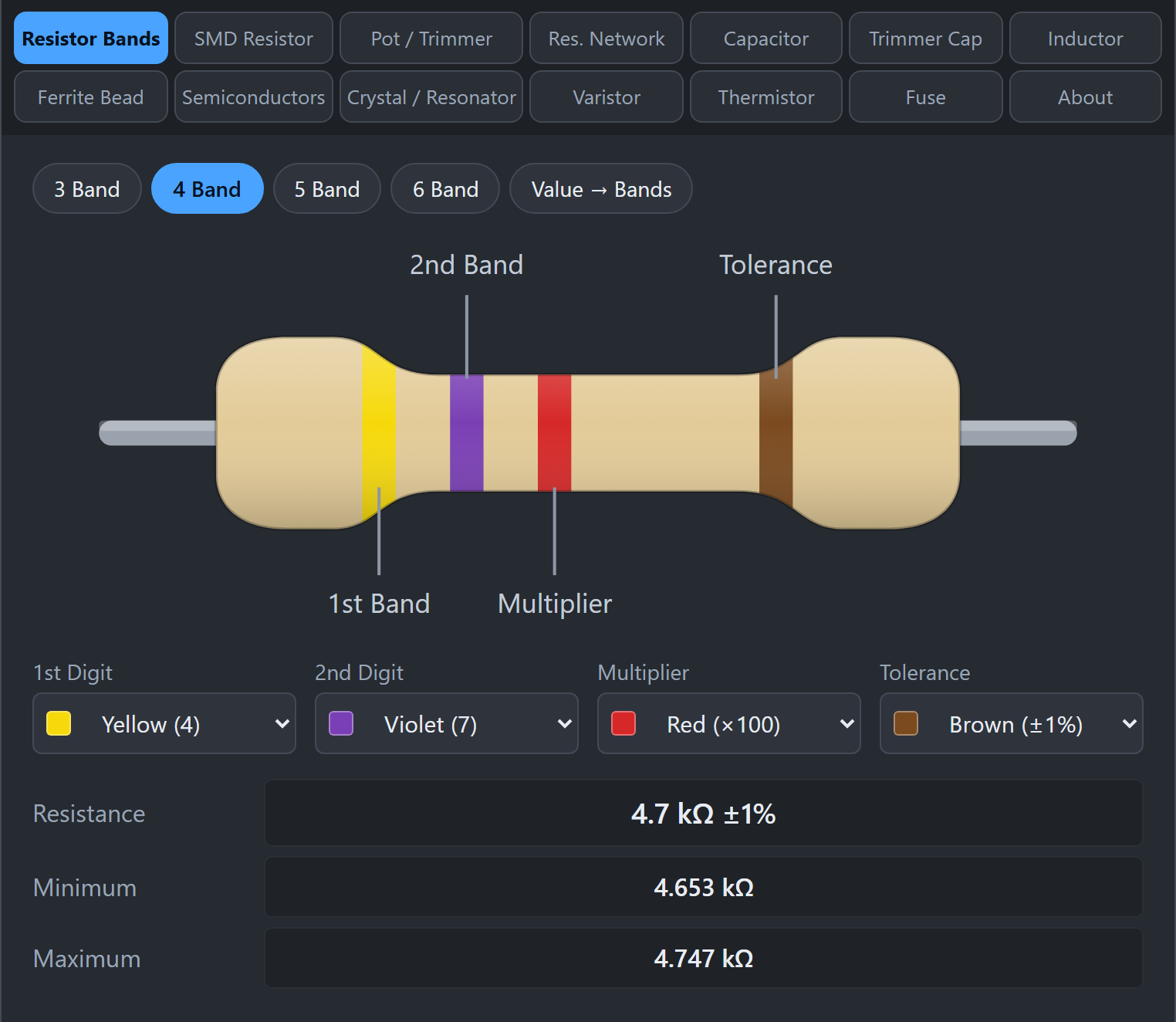1176x1022 pixels.
Task: Switch to 6 Band mode
Action: coord(445,188)
